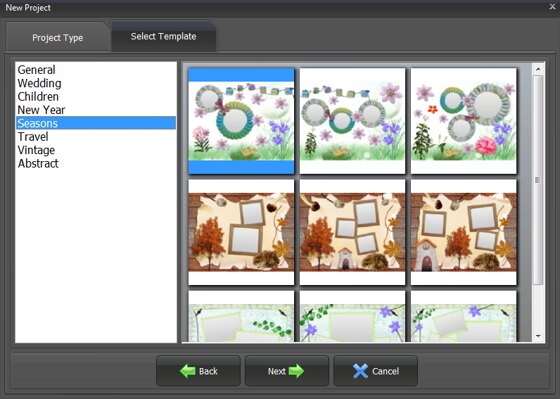Click the green Back arrow icon
Viewport: 560px width, 399px height.
(188, 371)
